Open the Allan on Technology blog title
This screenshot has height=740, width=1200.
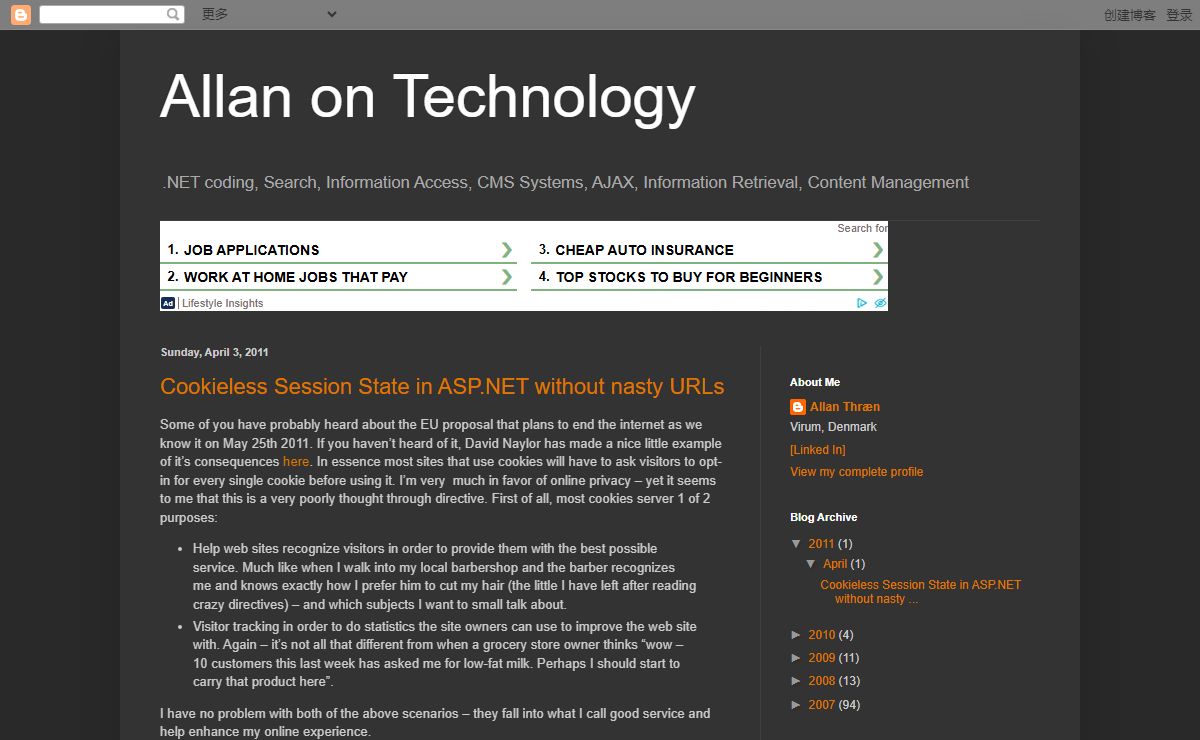pyautogui.click(x=428, y=97)
